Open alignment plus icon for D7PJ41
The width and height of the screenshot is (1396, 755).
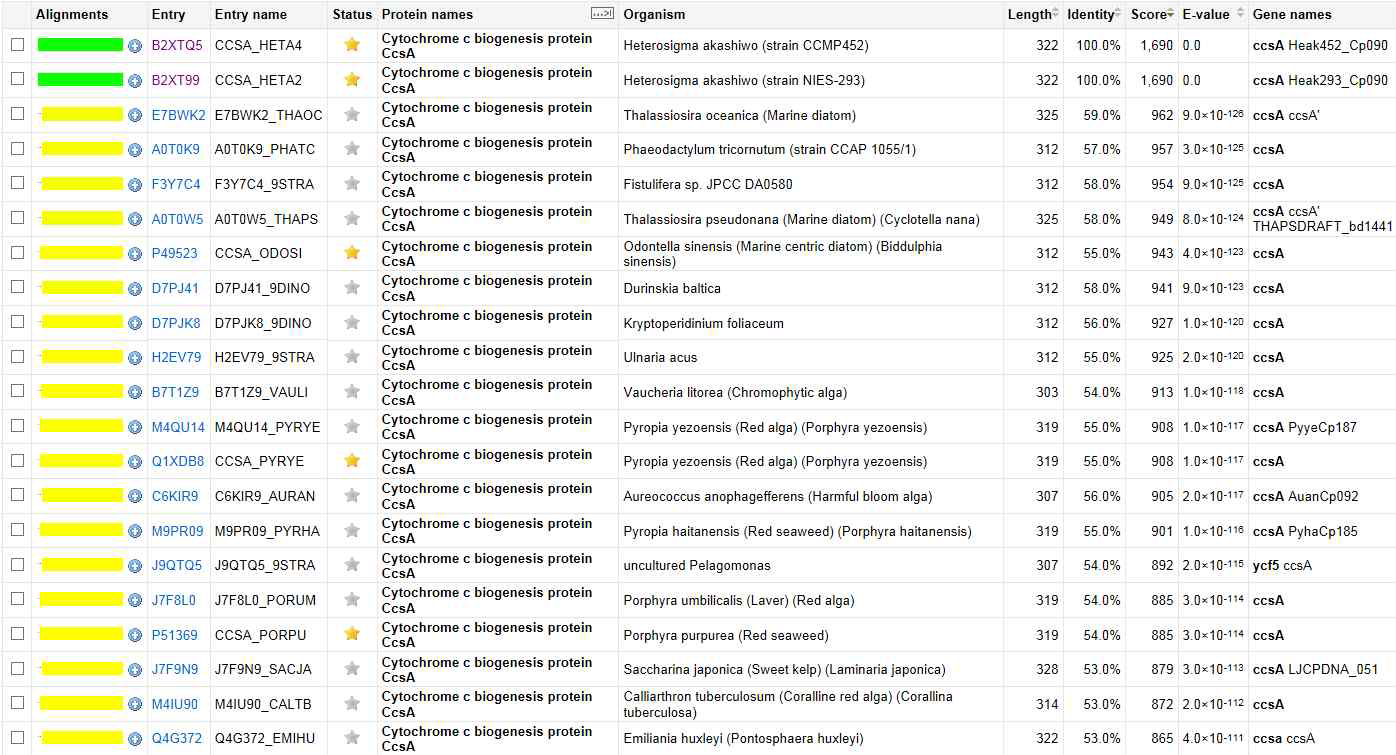[135, 288]
